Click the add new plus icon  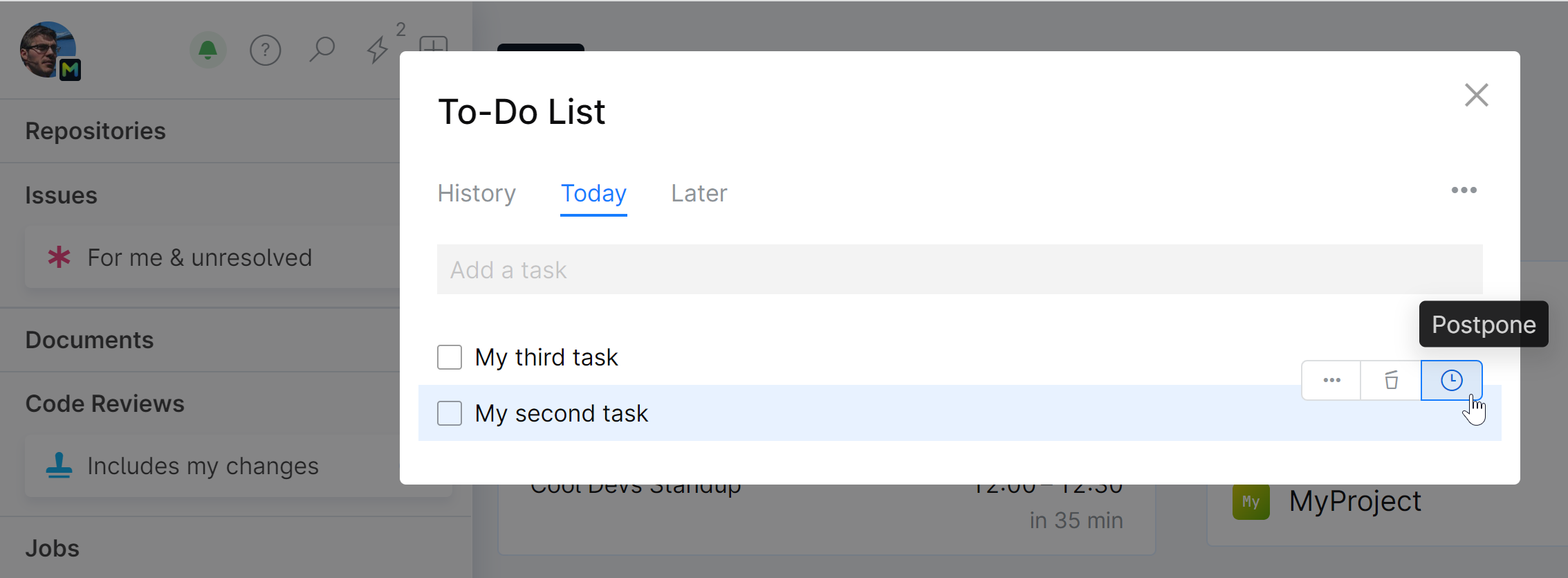434,46
